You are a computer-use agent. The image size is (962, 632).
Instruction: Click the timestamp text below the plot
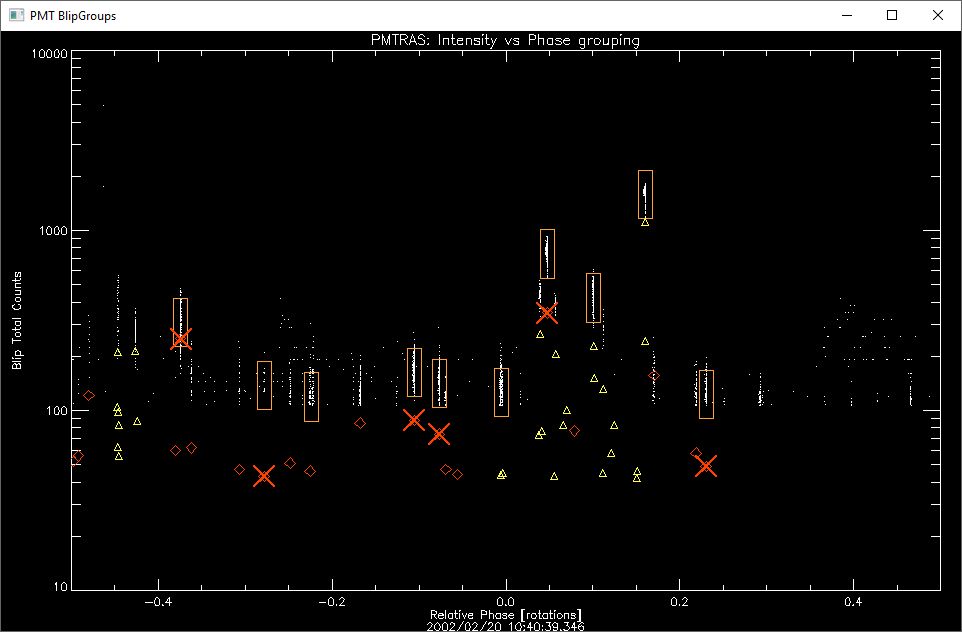click(x=505, y=626)
